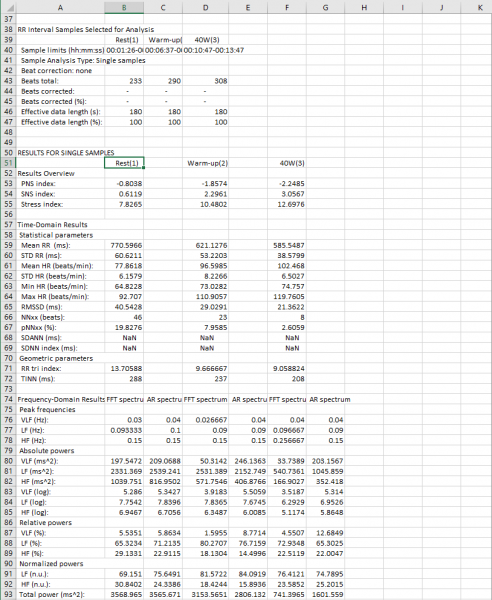The image size is (492, 600).
Task: Select Total power value 3568.965
Action: [124, 595]
